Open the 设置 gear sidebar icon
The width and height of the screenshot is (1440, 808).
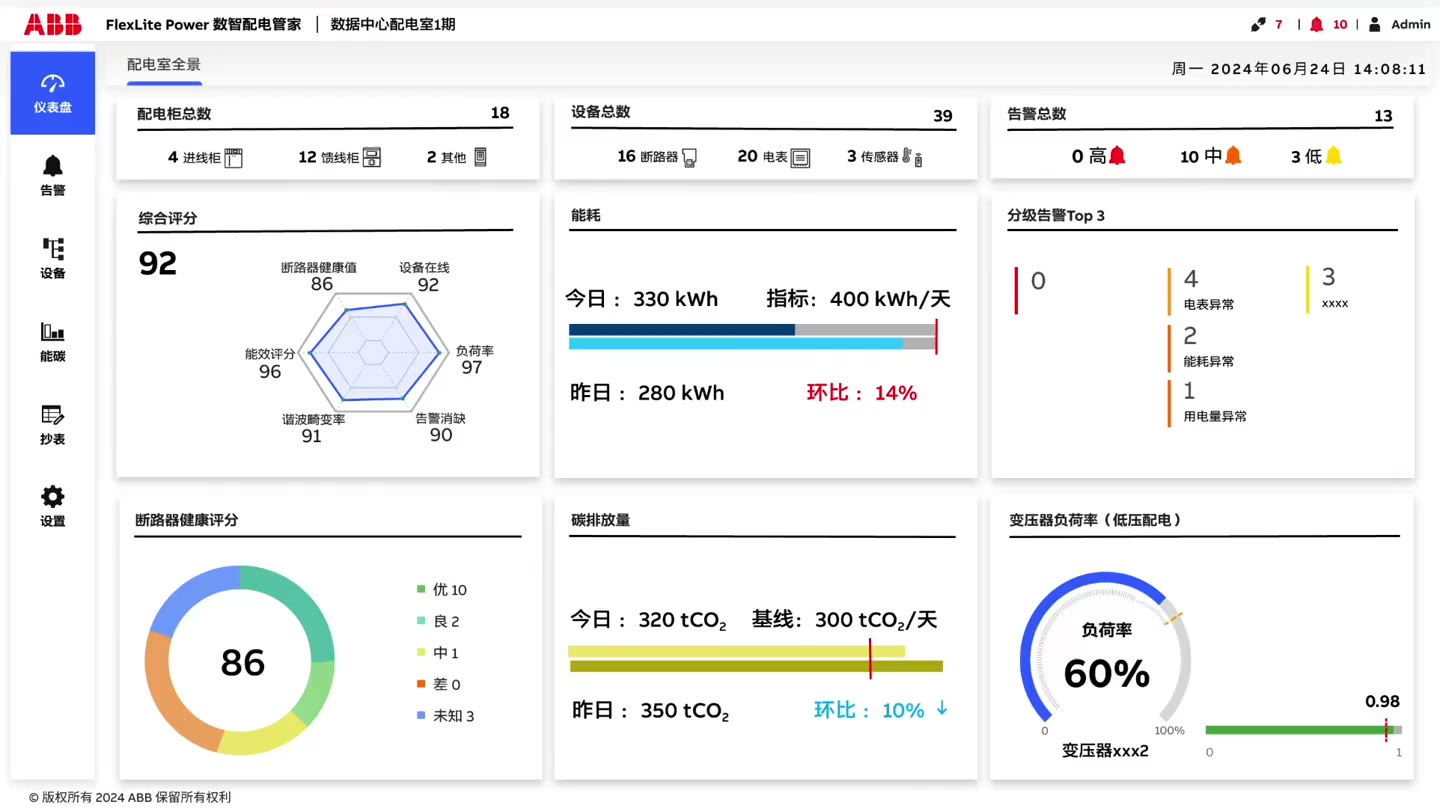coord(53,496)
